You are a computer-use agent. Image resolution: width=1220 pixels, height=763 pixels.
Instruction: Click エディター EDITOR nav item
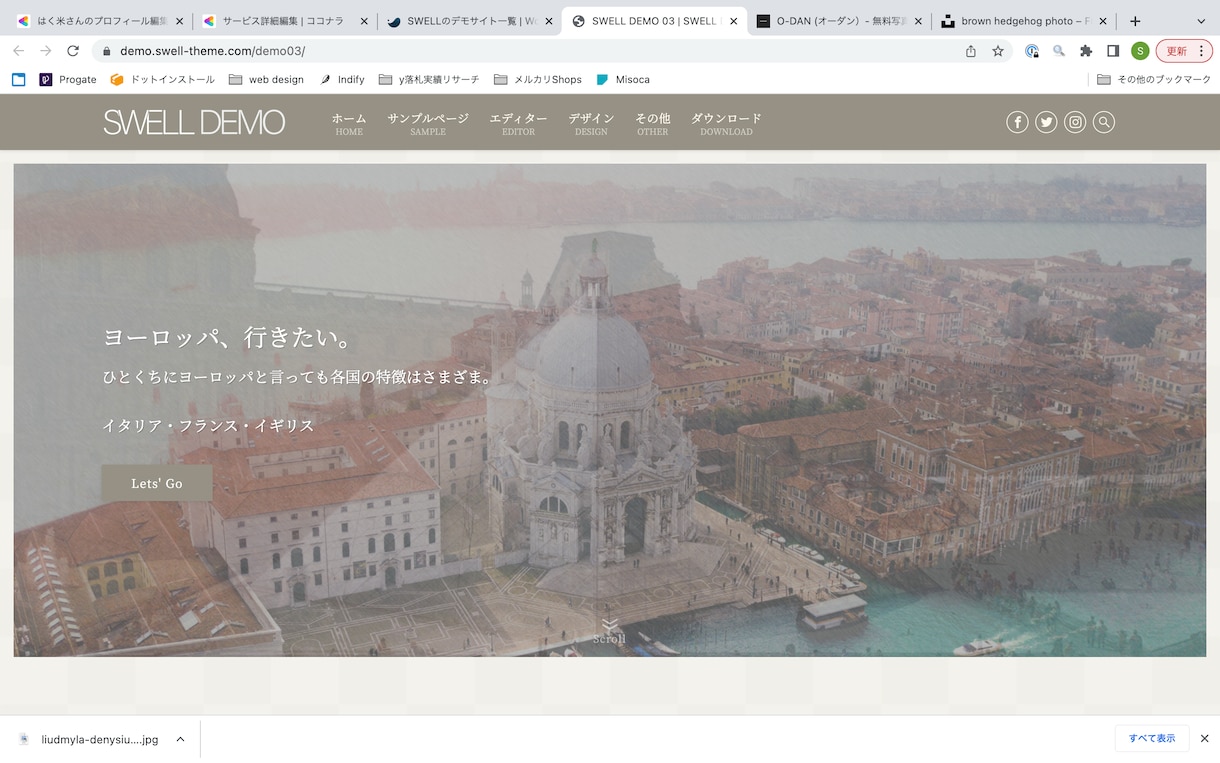[x=518, y=124]
